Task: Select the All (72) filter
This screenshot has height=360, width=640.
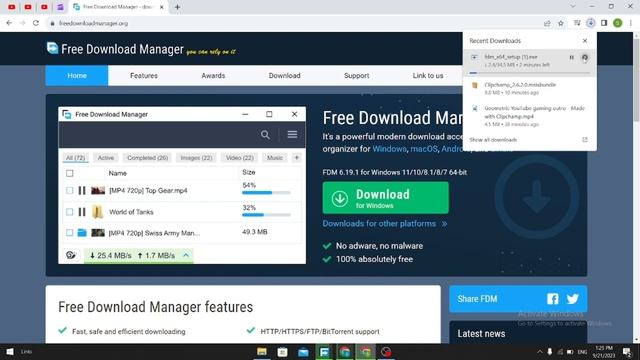Action: tap(76, 158)
